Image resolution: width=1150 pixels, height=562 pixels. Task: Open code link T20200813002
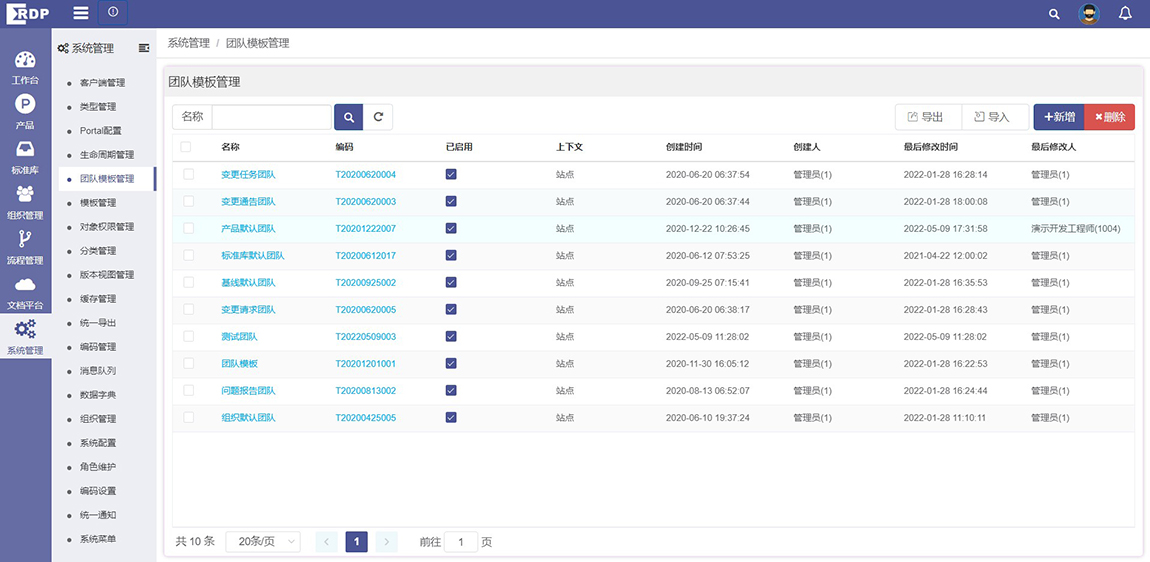coord(365,390)
